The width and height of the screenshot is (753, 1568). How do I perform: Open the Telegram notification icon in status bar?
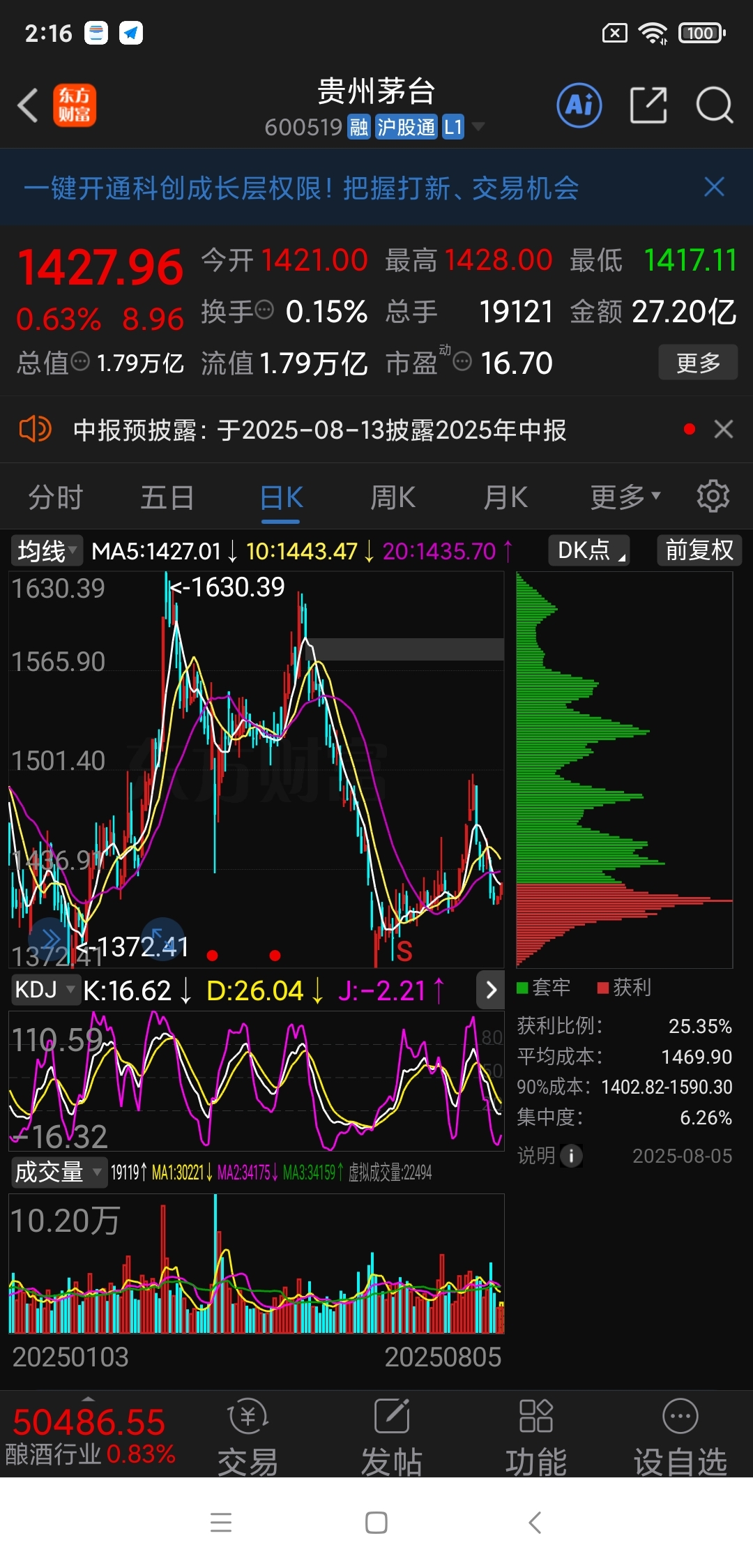pyautogui.click(x=131, y=33)
